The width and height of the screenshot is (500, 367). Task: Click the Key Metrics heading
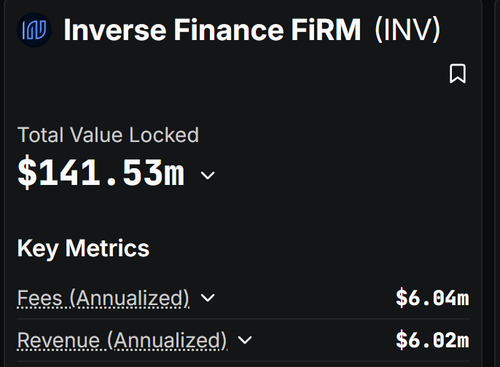pyautogui.click(x=83, y=248)
